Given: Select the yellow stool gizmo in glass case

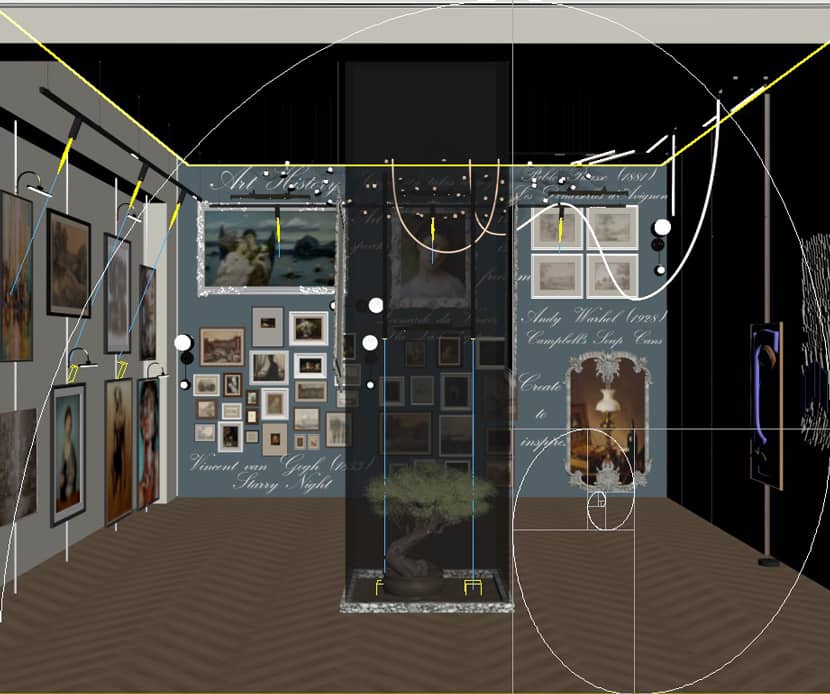Looking at the screenshot, I should click(x=473, y=587).
